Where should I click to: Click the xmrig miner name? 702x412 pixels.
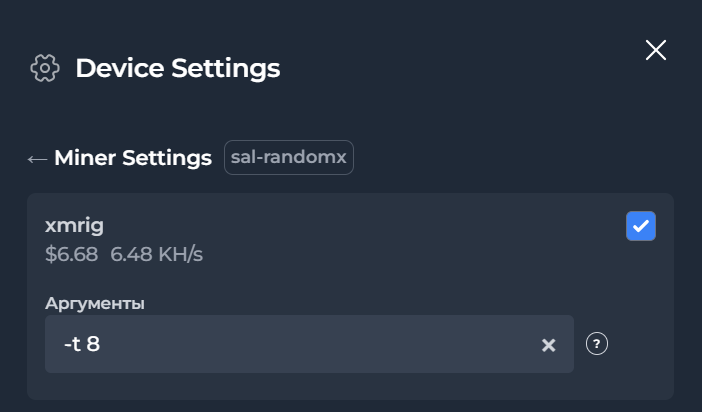click(74, 225)
